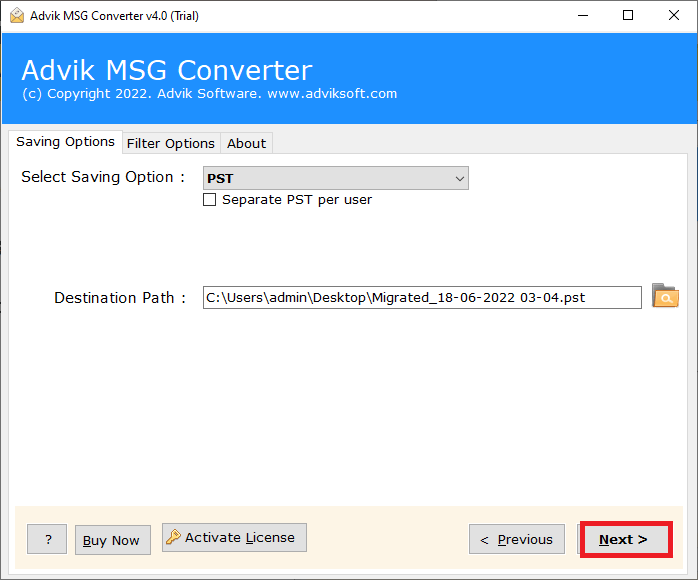
Task: Open the Select Saving Option dropdown
Action: [336, 178]
